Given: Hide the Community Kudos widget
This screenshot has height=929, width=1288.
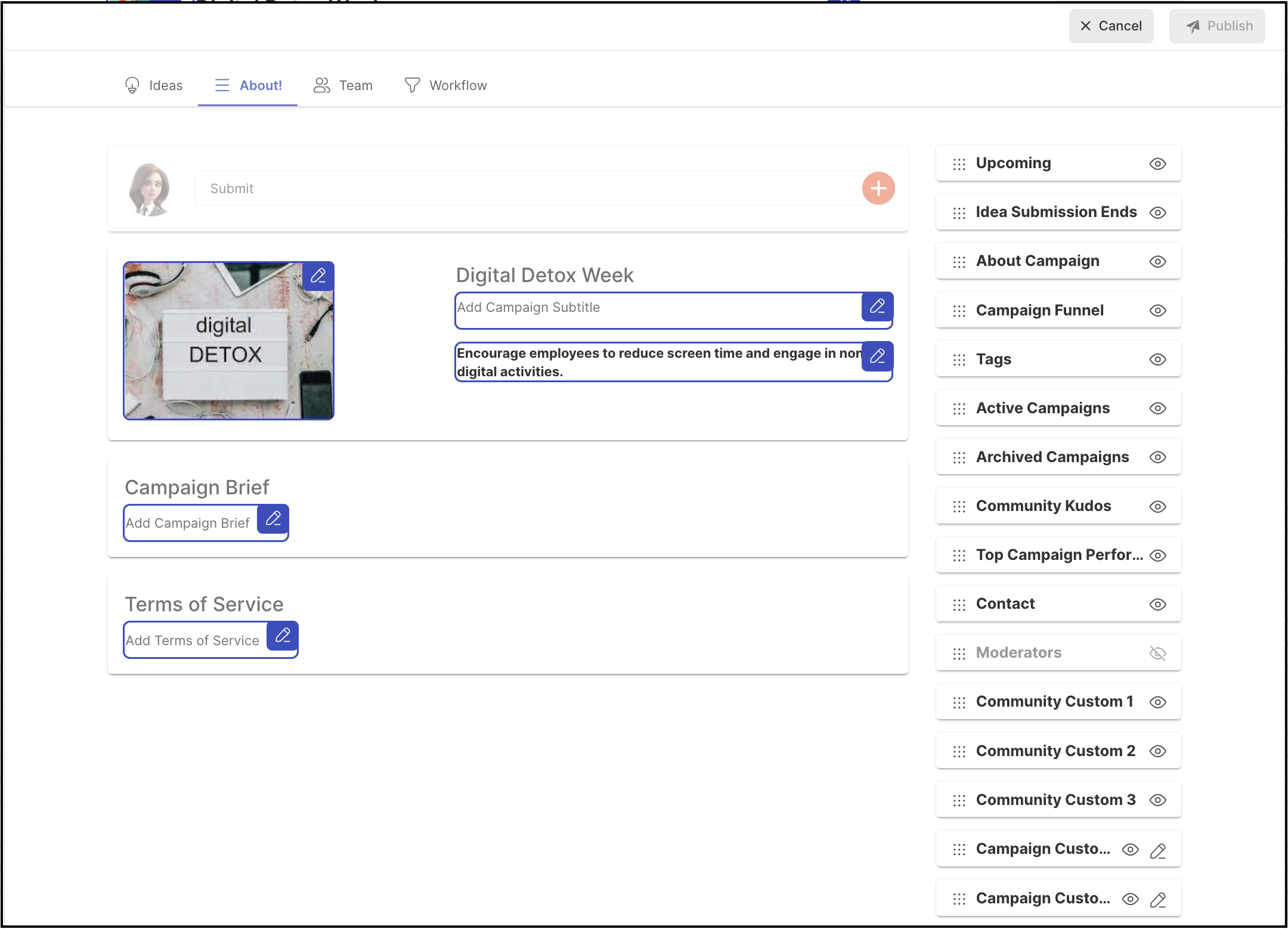Looking at the screenshot, I should tap(1157, 506).
